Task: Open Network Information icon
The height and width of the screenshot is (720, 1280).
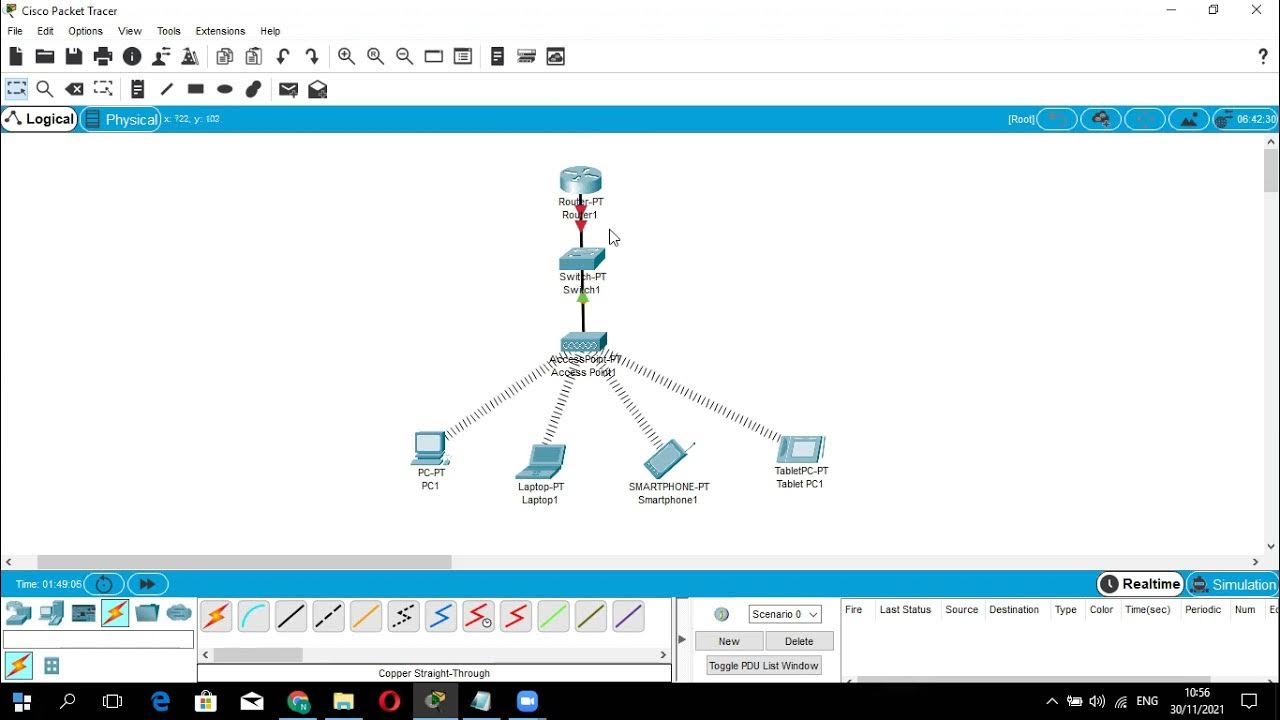Action: point(132,57)
